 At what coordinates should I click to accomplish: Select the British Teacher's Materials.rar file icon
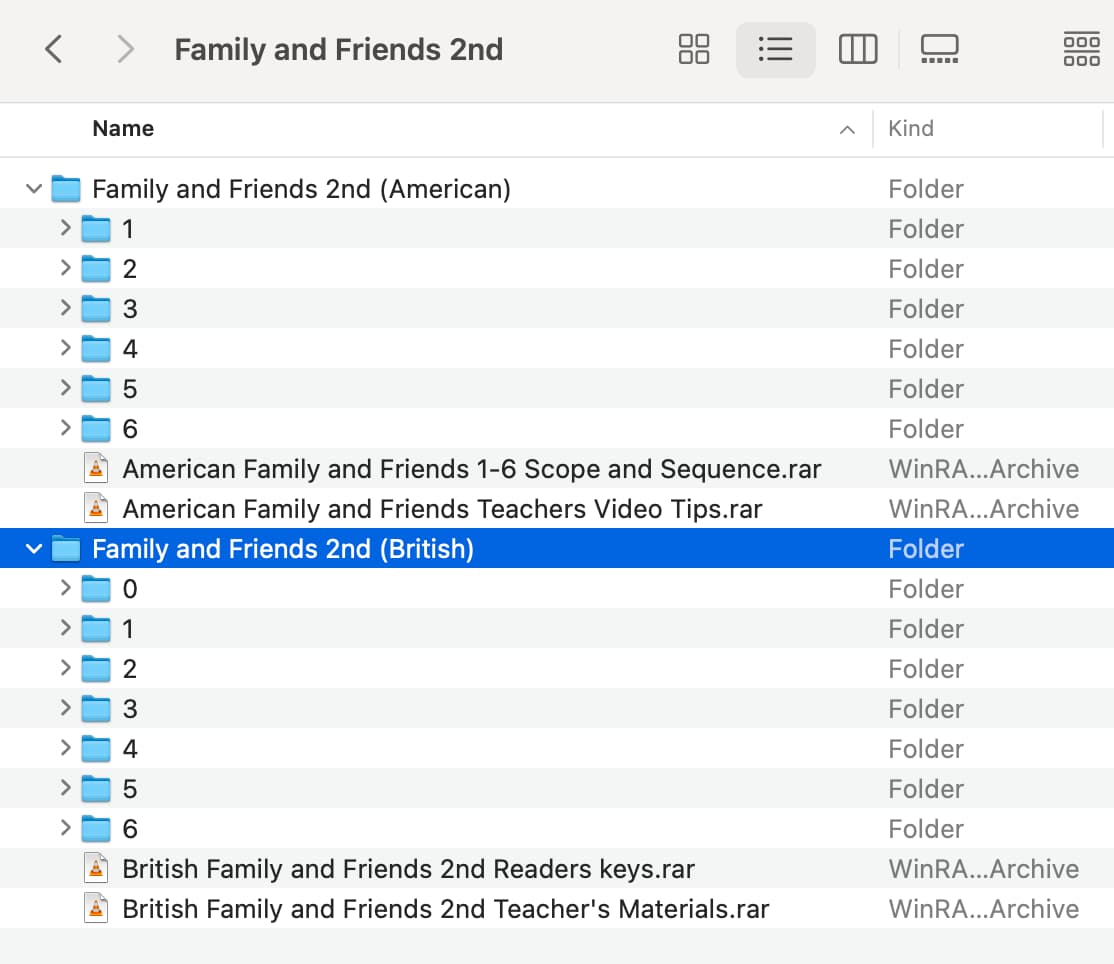tap(96, 908)
